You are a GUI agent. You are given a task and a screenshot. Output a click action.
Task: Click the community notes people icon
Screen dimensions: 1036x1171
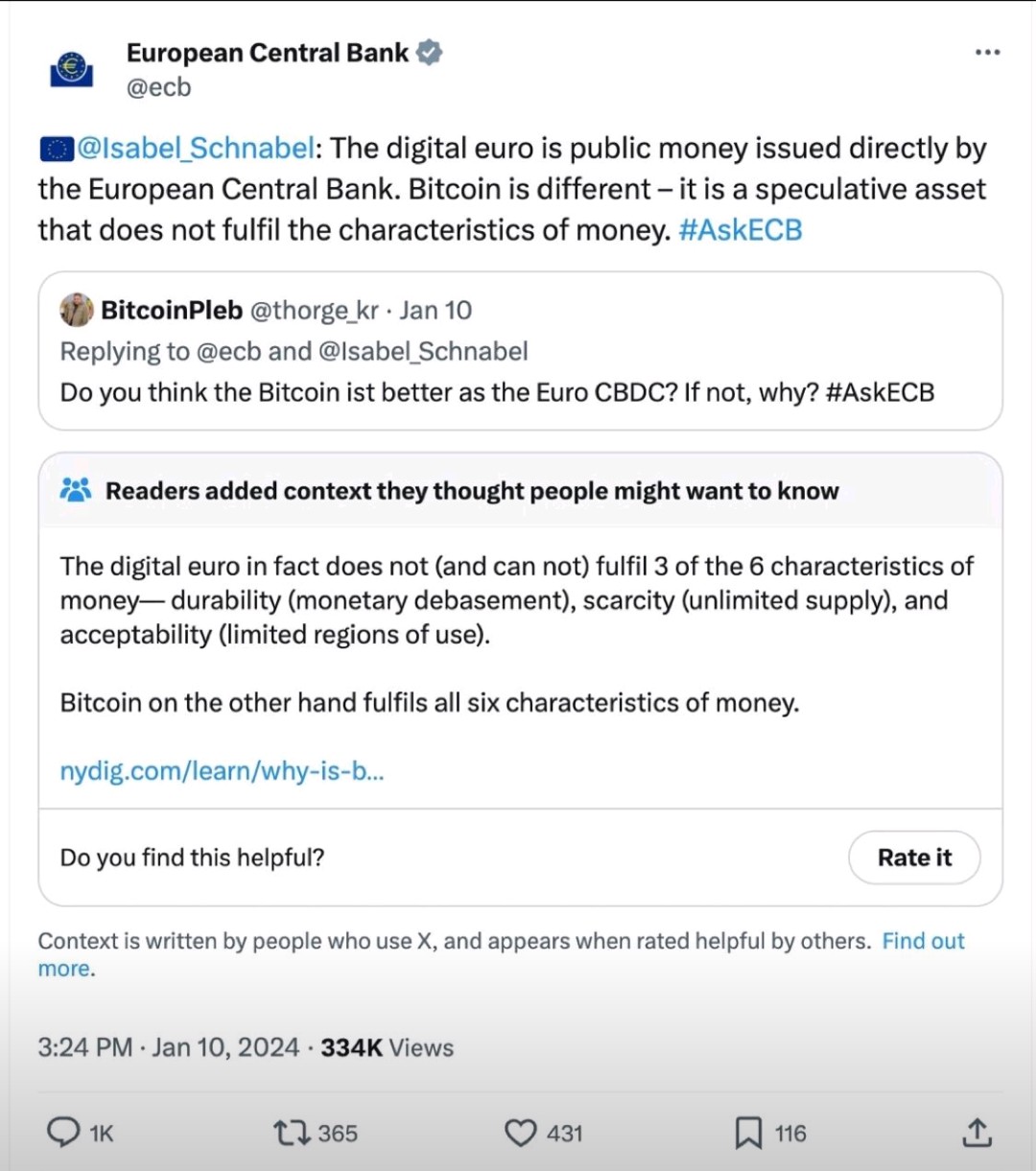click(x=76, y=490)
